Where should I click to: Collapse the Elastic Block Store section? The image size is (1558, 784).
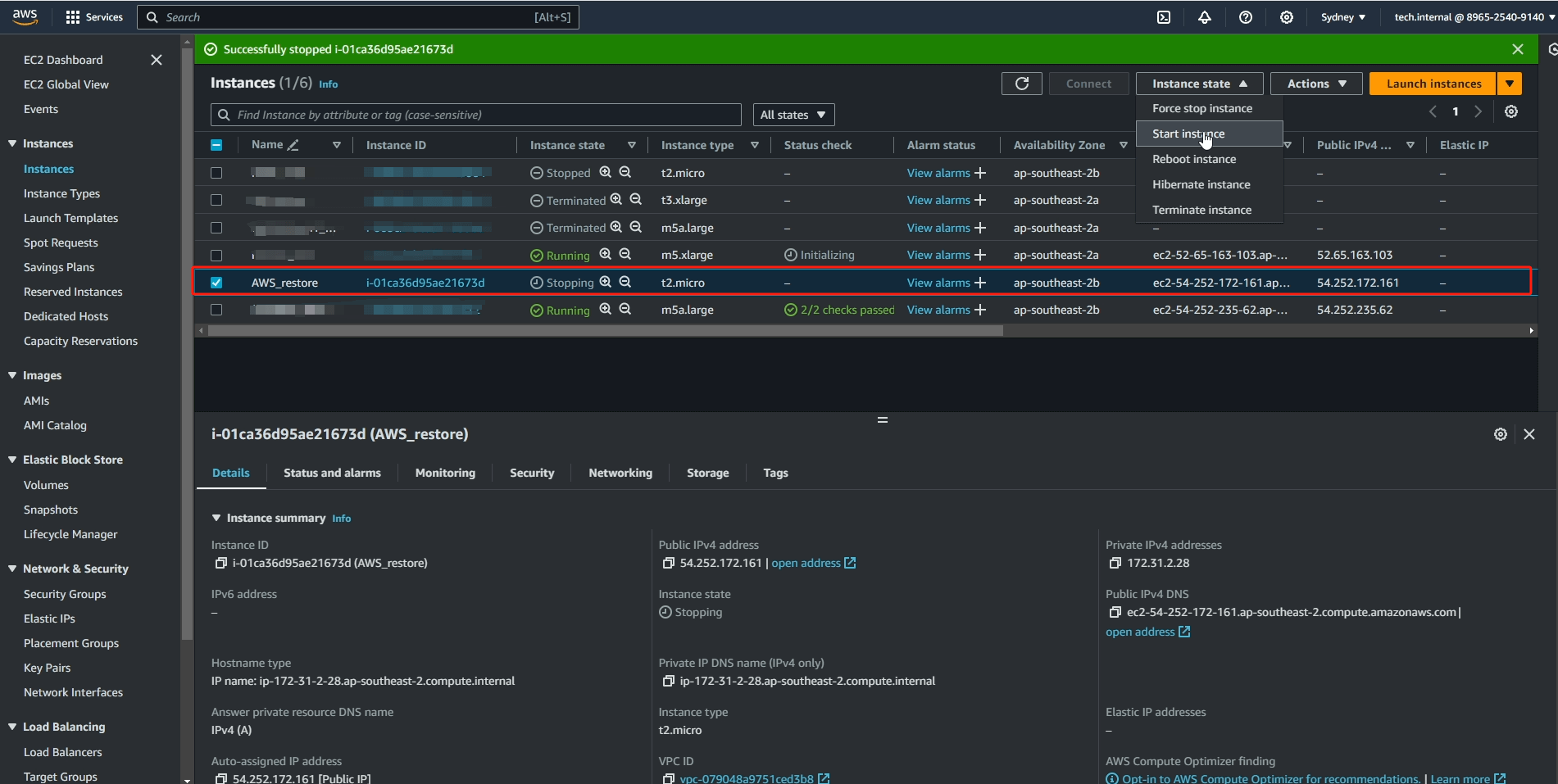pyautogui.click(x=12, y=460)
